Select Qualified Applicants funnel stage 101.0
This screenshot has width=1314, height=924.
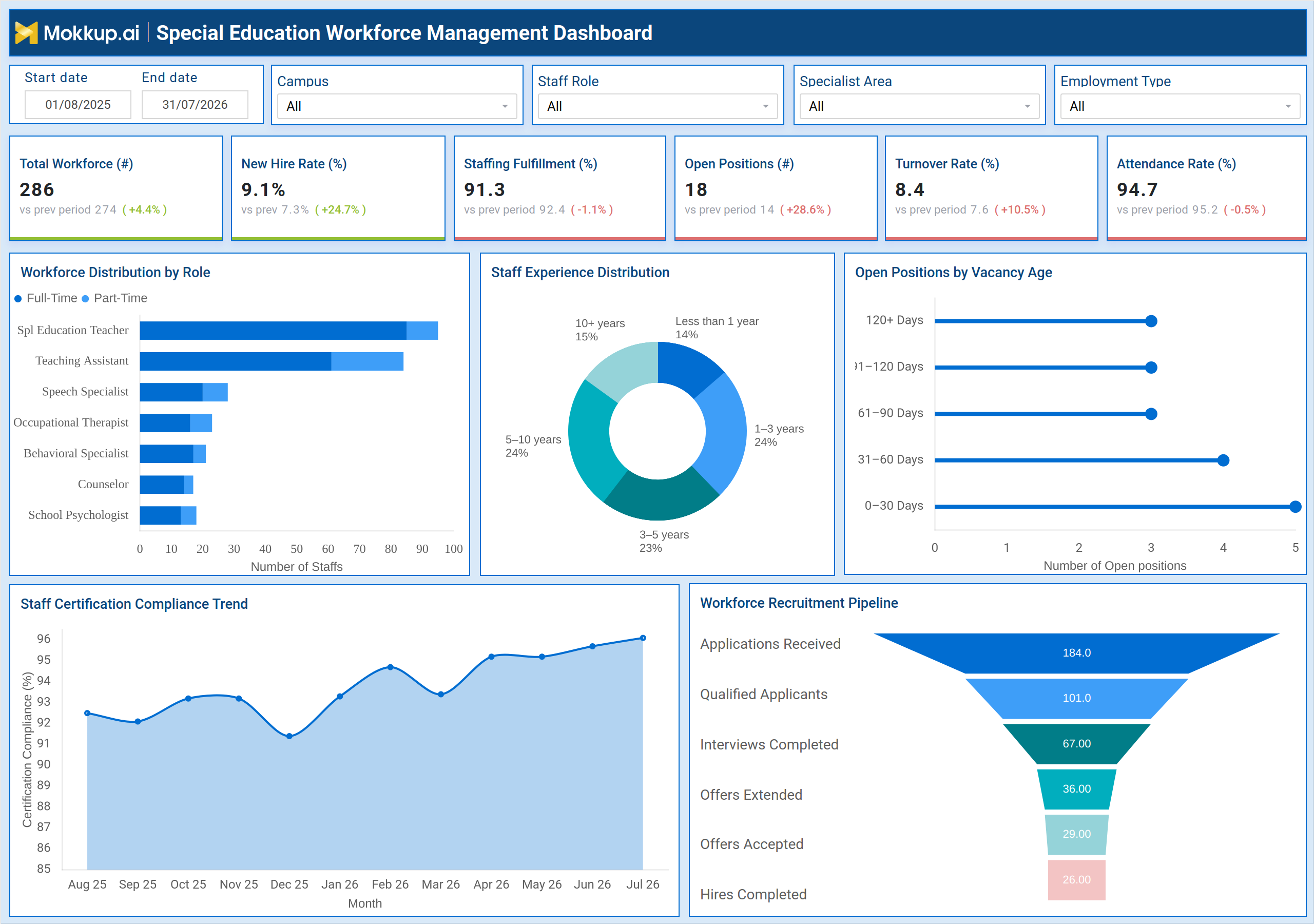1076,699
